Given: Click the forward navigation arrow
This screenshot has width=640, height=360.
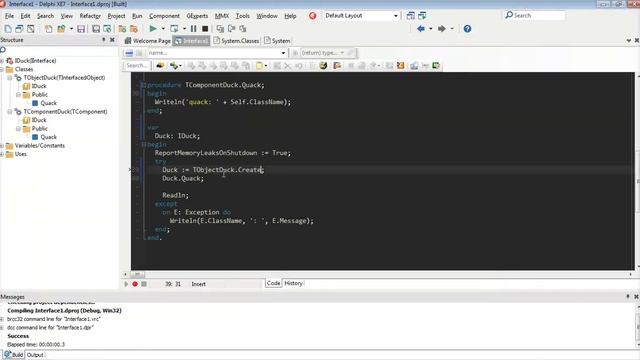Looking at the screenshot, I should tap(441, 29).
